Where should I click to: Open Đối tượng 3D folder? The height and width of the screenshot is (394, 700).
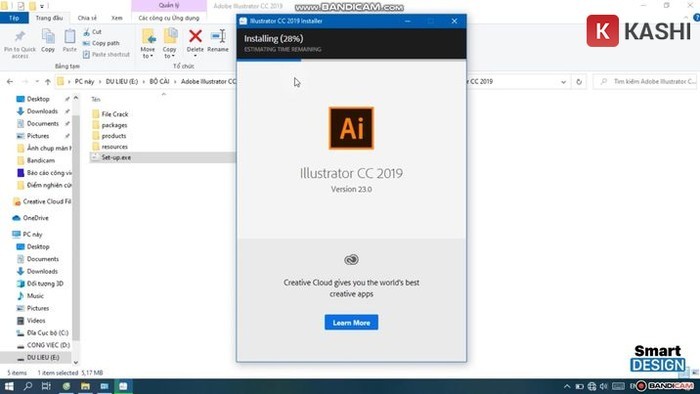pos(45,283)
